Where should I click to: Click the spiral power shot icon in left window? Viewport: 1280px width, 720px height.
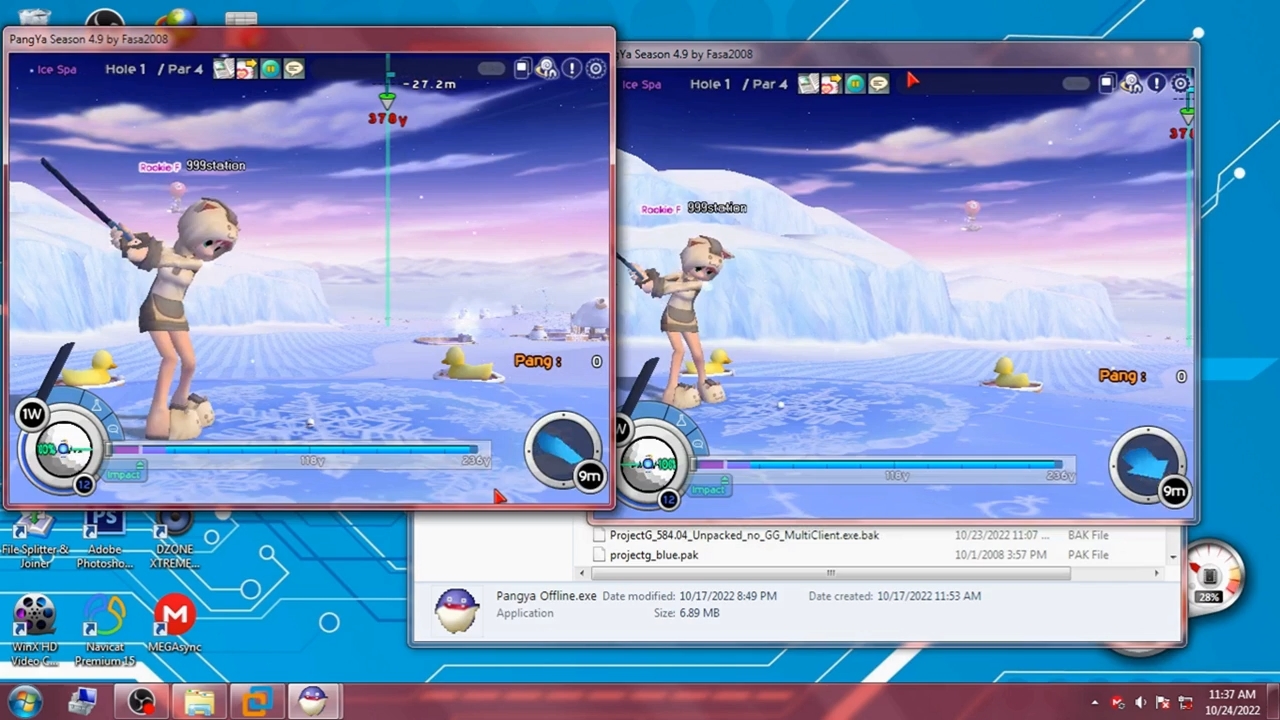(x=546, y=68)
